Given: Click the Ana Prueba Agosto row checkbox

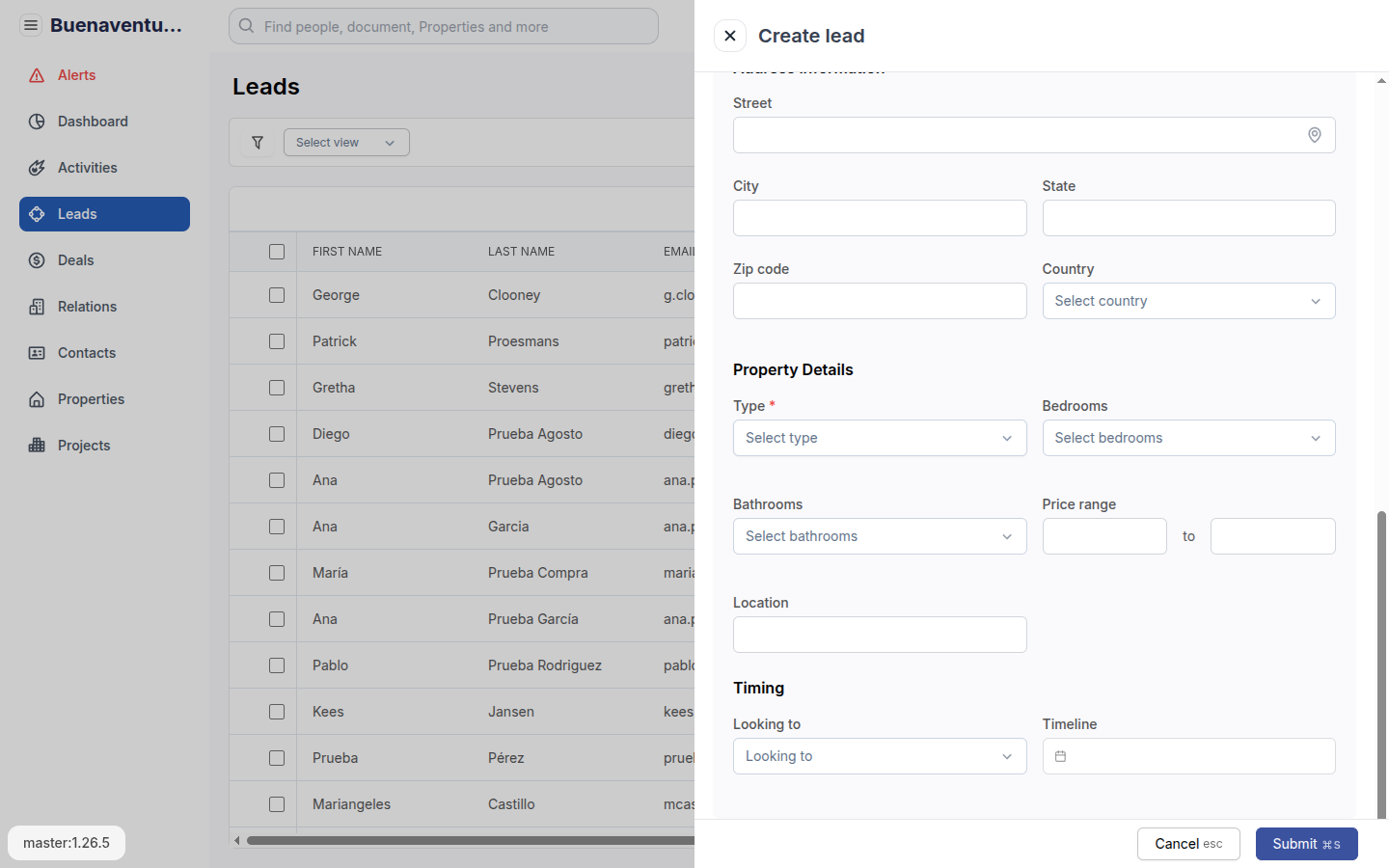Looking at the screenshot, I should point(277,480).
